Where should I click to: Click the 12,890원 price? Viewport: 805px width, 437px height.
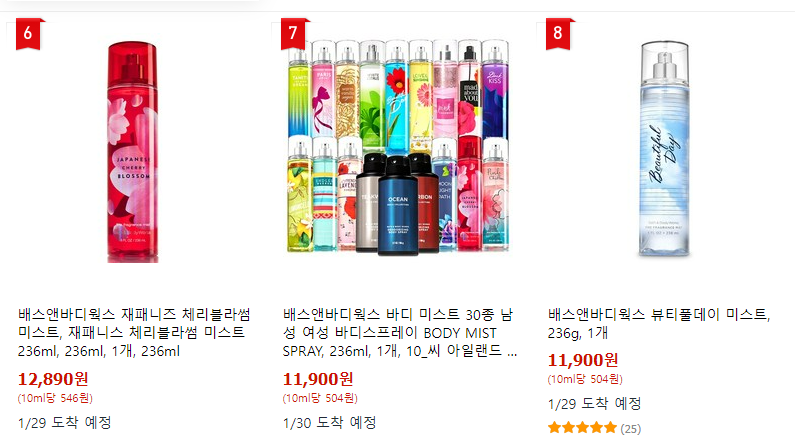(x=53, y=379)
